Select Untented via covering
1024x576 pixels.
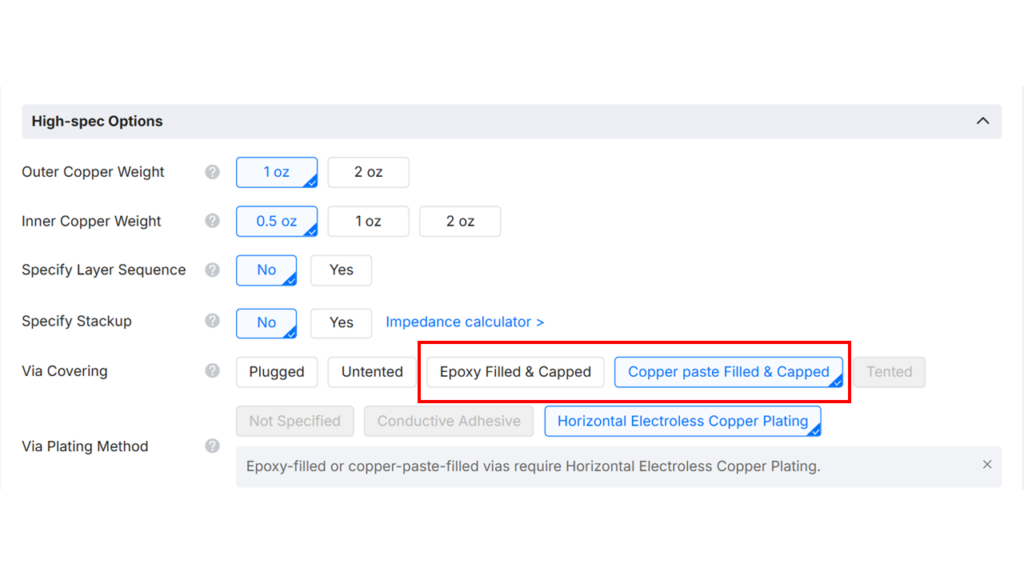tap(372, 372)
